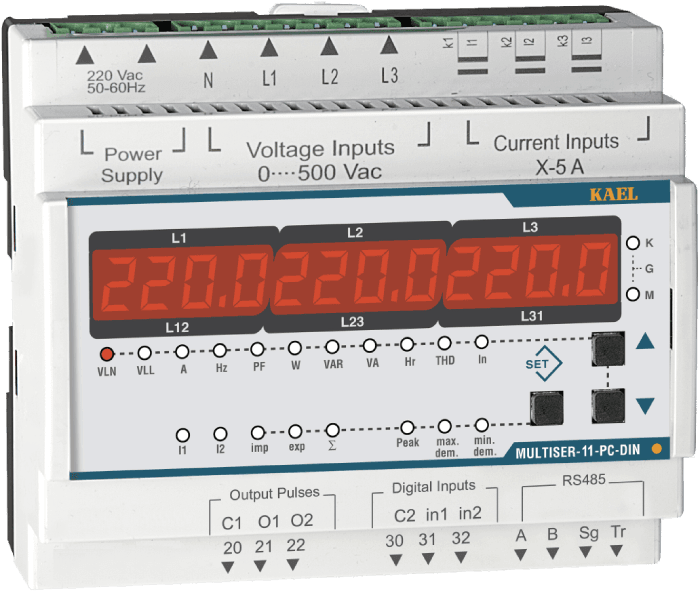Image resolution: width=700 pixels, height=591 pixels.
Task: Click the arrow under terminal 30
Action: [x=396, y=560]
